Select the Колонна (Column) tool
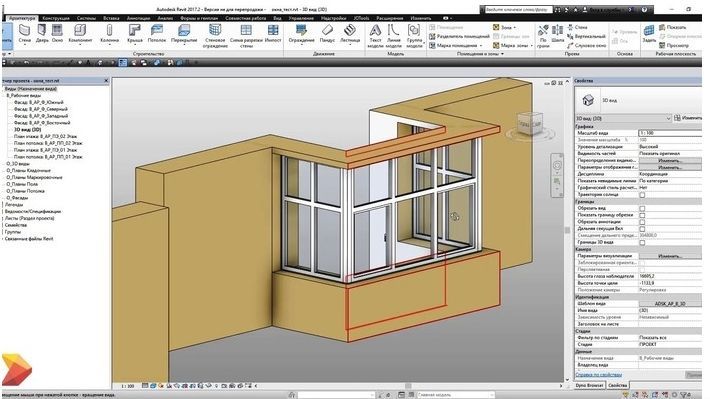710x399 pixels. pyautogui.click(x=109, y=34)
